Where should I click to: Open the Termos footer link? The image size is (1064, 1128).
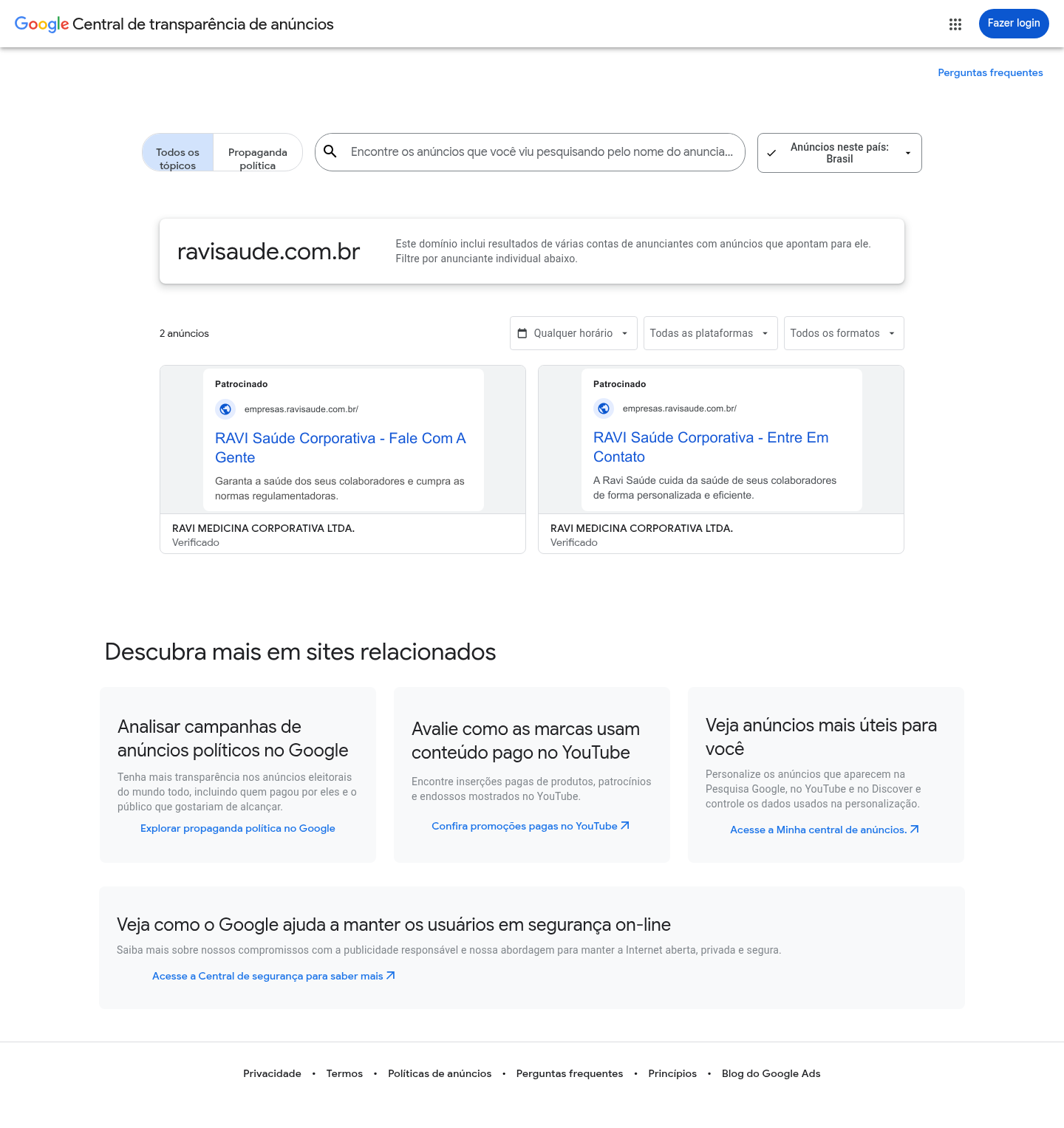(344, 1073)
